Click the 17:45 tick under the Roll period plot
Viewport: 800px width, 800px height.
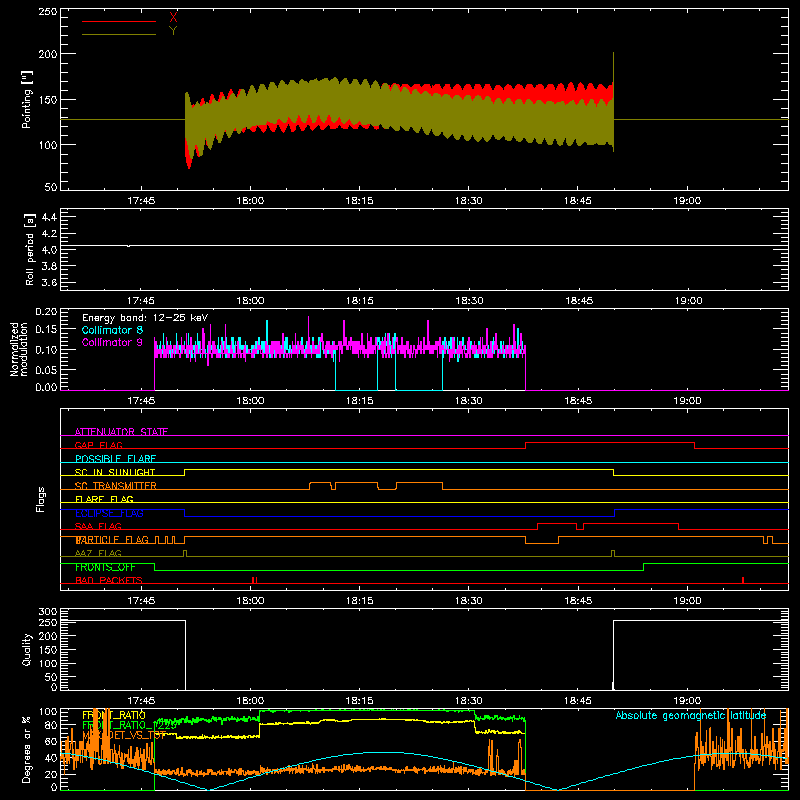pos(141,301)
